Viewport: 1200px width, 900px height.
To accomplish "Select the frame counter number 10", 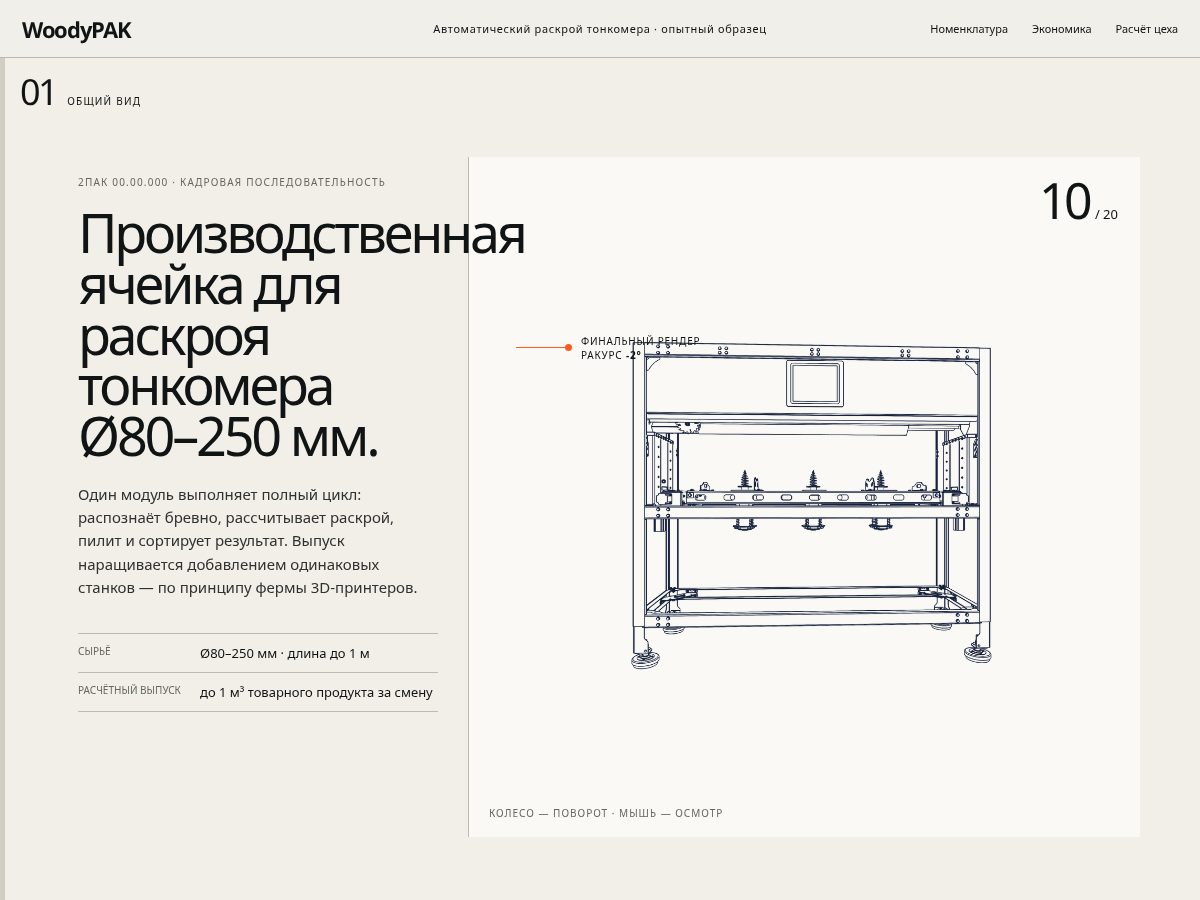I will click(x=1065, y=202).
